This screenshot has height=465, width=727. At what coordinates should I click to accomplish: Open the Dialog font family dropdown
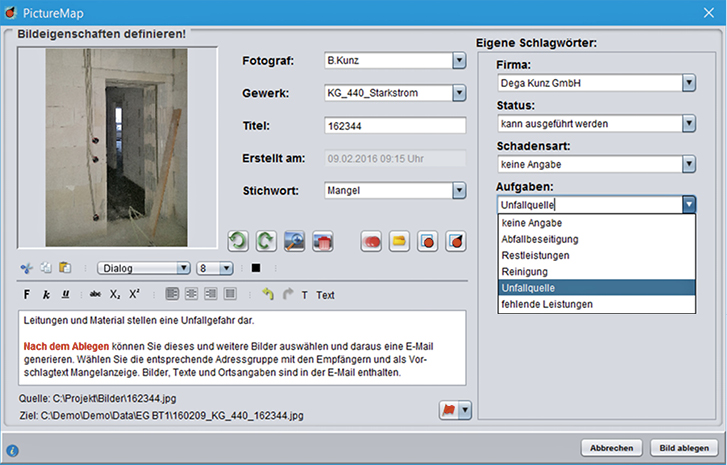tap(184, 268)
